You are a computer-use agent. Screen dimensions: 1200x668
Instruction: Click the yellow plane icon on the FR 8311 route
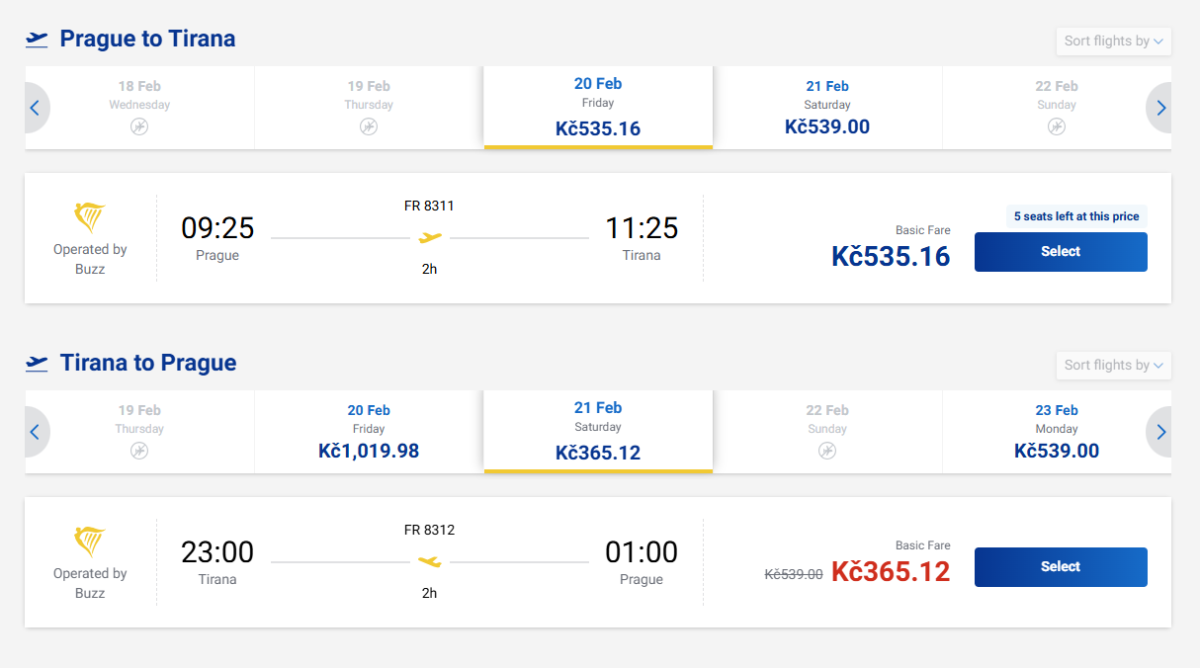430,238
